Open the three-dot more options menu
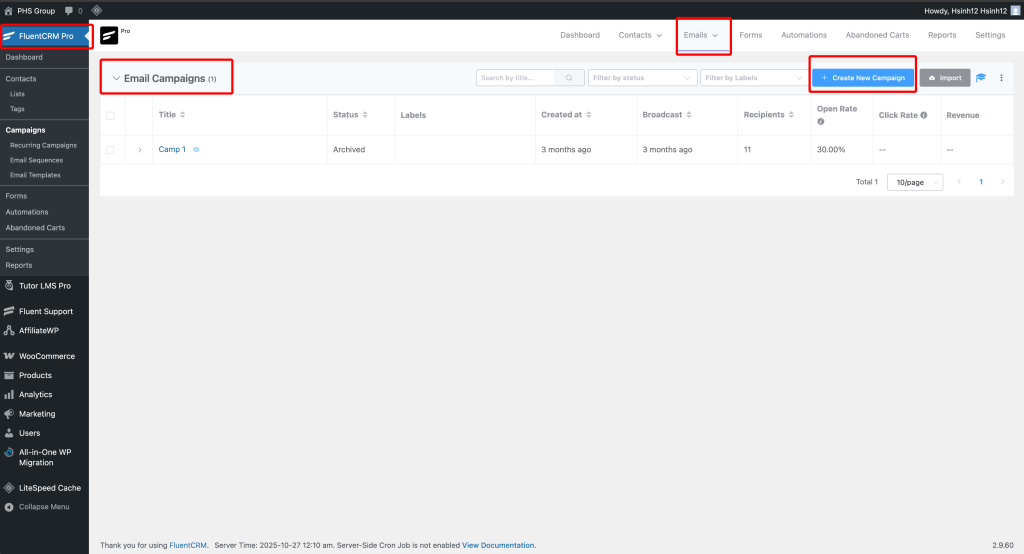1024x554 pixels. [1001, 78]
